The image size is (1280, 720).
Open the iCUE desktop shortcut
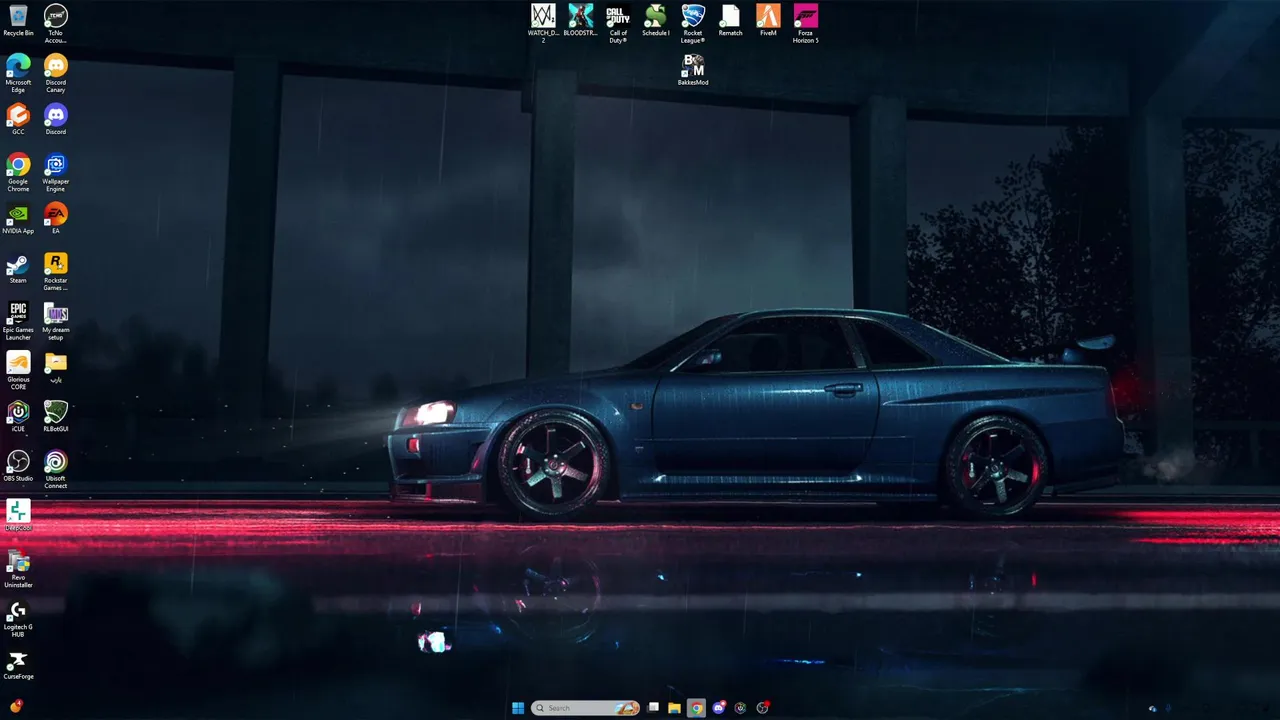(18, 416)
